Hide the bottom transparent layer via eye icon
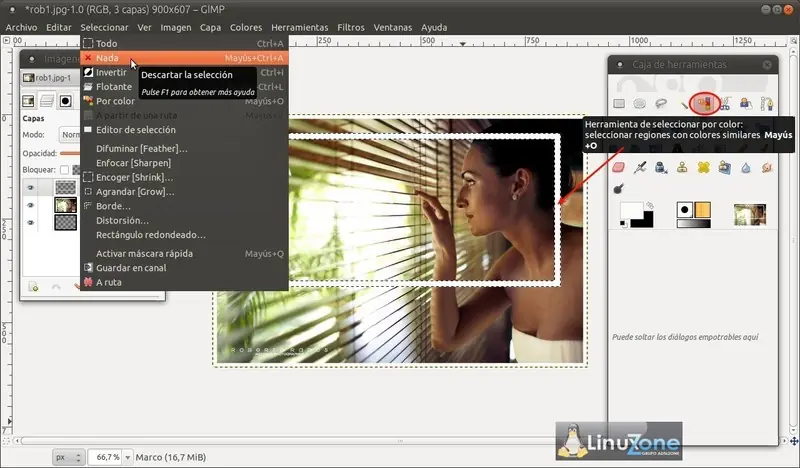 (x=31, y=223)
